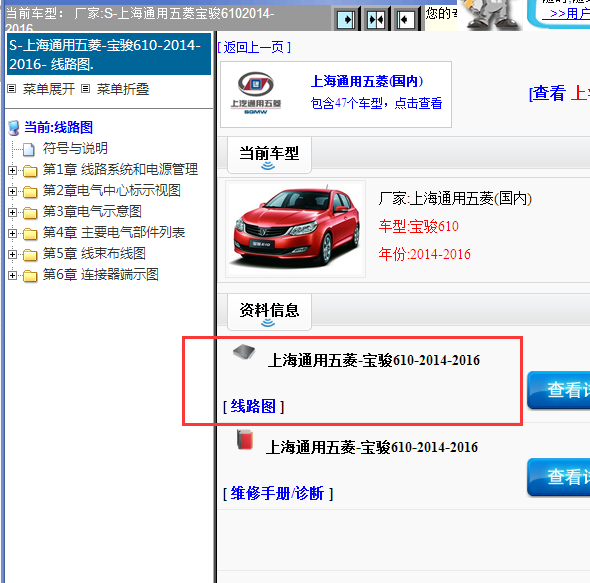Viewport: 590px width, 583px height.
Task: Open the 线路图 link
Action: (253, 406)
